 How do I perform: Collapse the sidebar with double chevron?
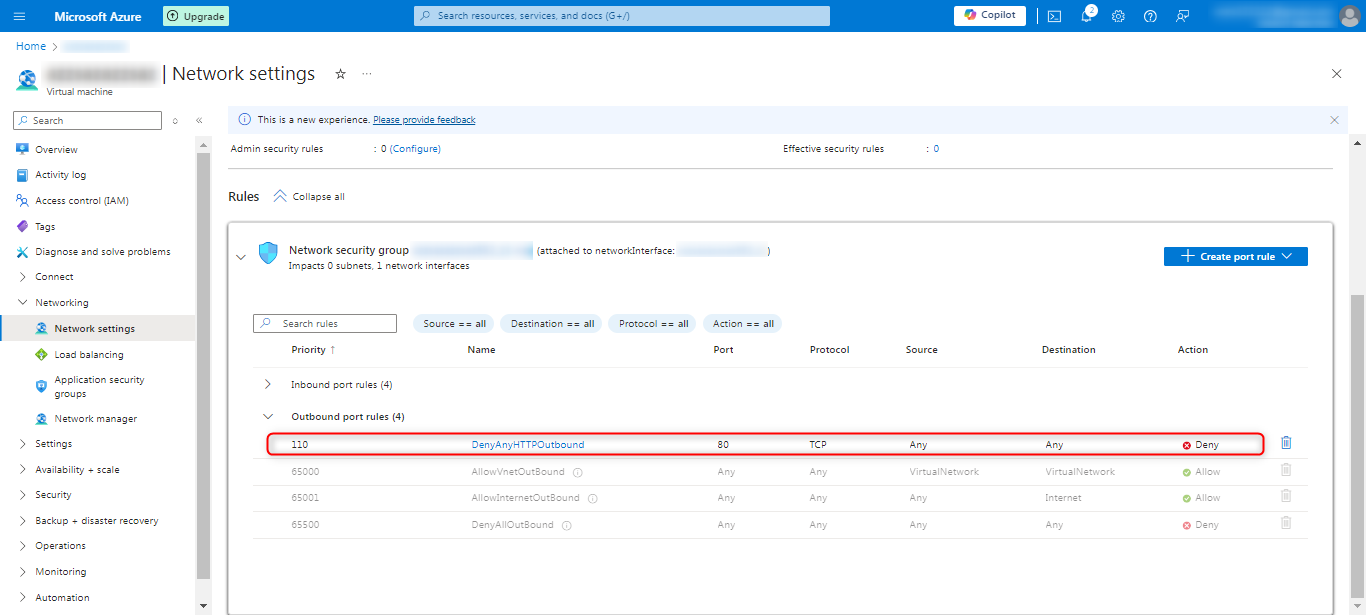[199, 121]
